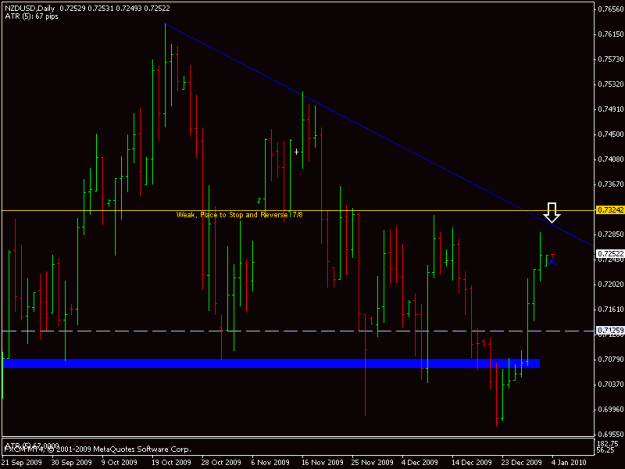This screenshot has height=469, width=625.
Task: Click price axis label 0.74910
Action: (611, 109)
